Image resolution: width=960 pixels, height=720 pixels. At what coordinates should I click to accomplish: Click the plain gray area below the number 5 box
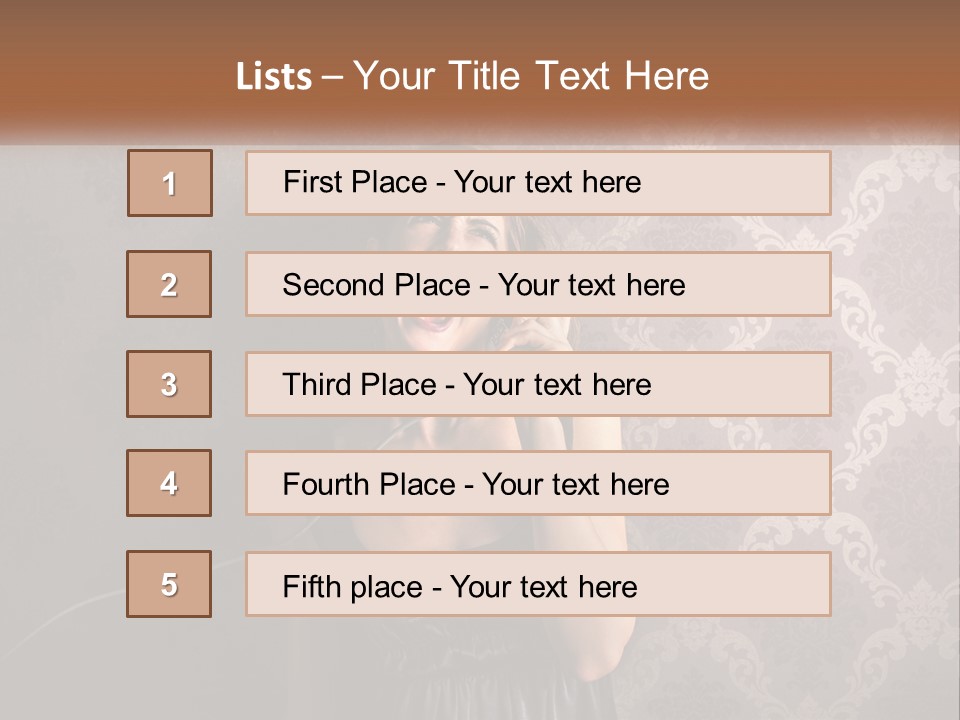click(x=169, y=670)
